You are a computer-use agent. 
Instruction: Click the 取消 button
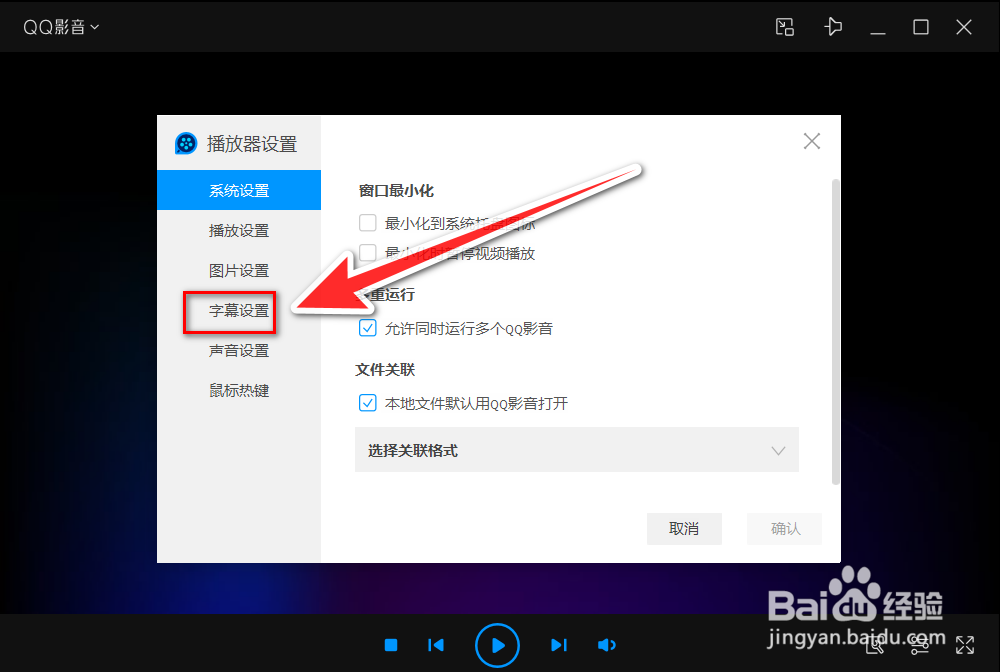[x=684, y=529]
